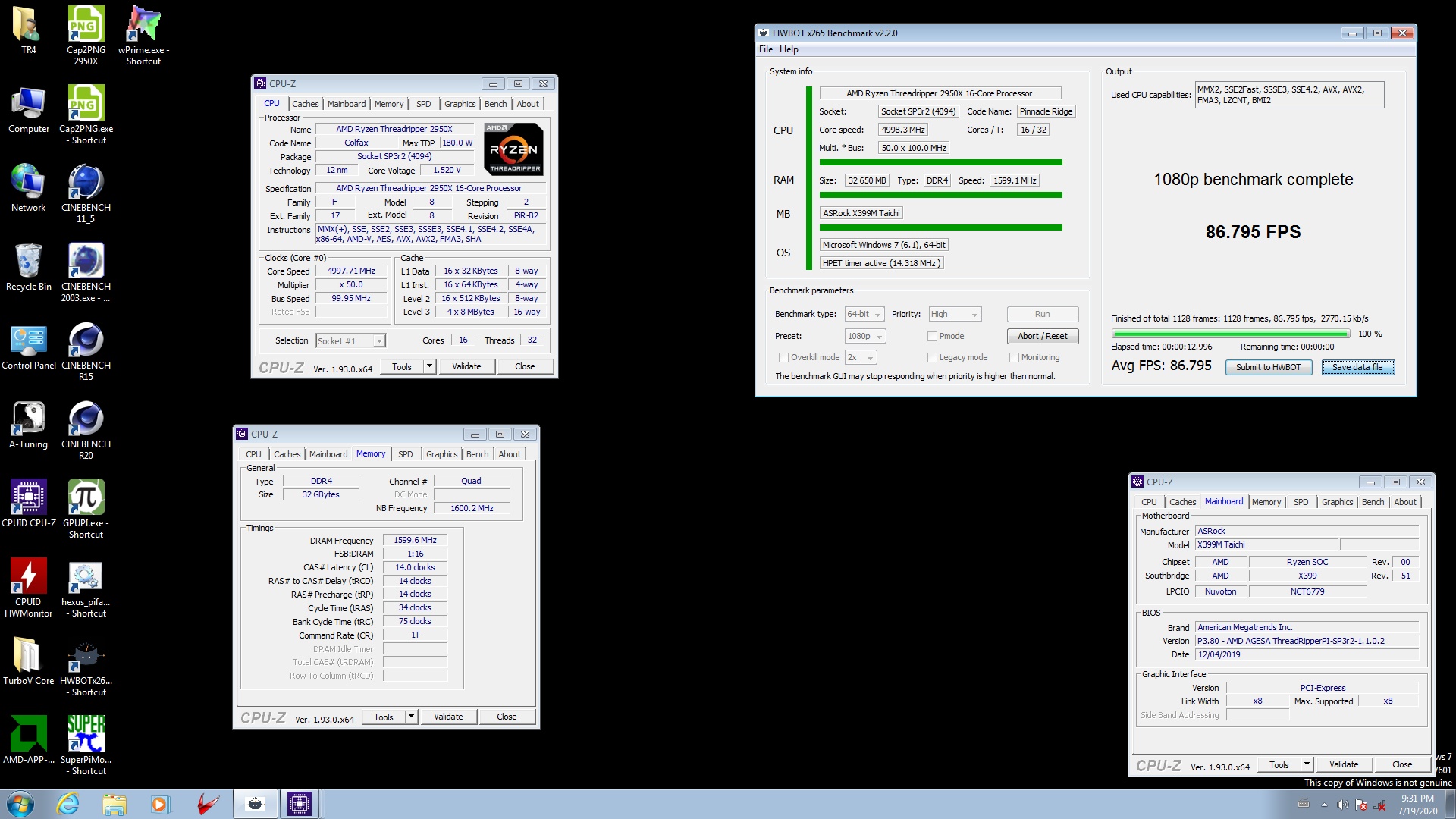Open the Benchmark type 64-bit dropdown
Image resolution: width=1456 pixels, height=819 pixels.
pos(864,314)
